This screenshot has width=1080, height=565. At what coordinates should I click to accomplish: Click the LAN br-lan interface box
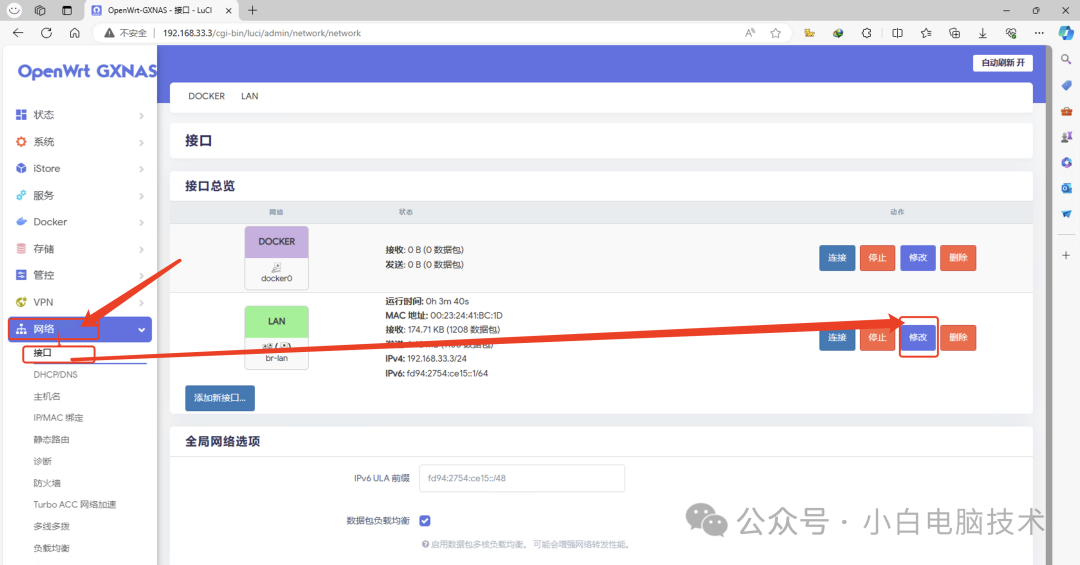(276, 338)
